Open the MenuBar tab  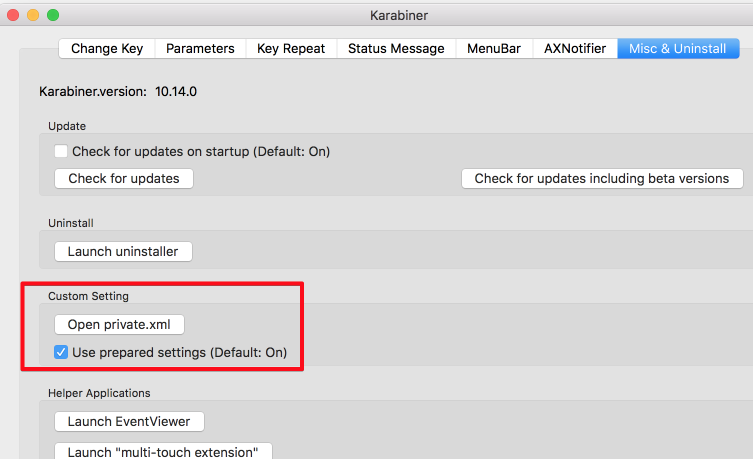494,48
